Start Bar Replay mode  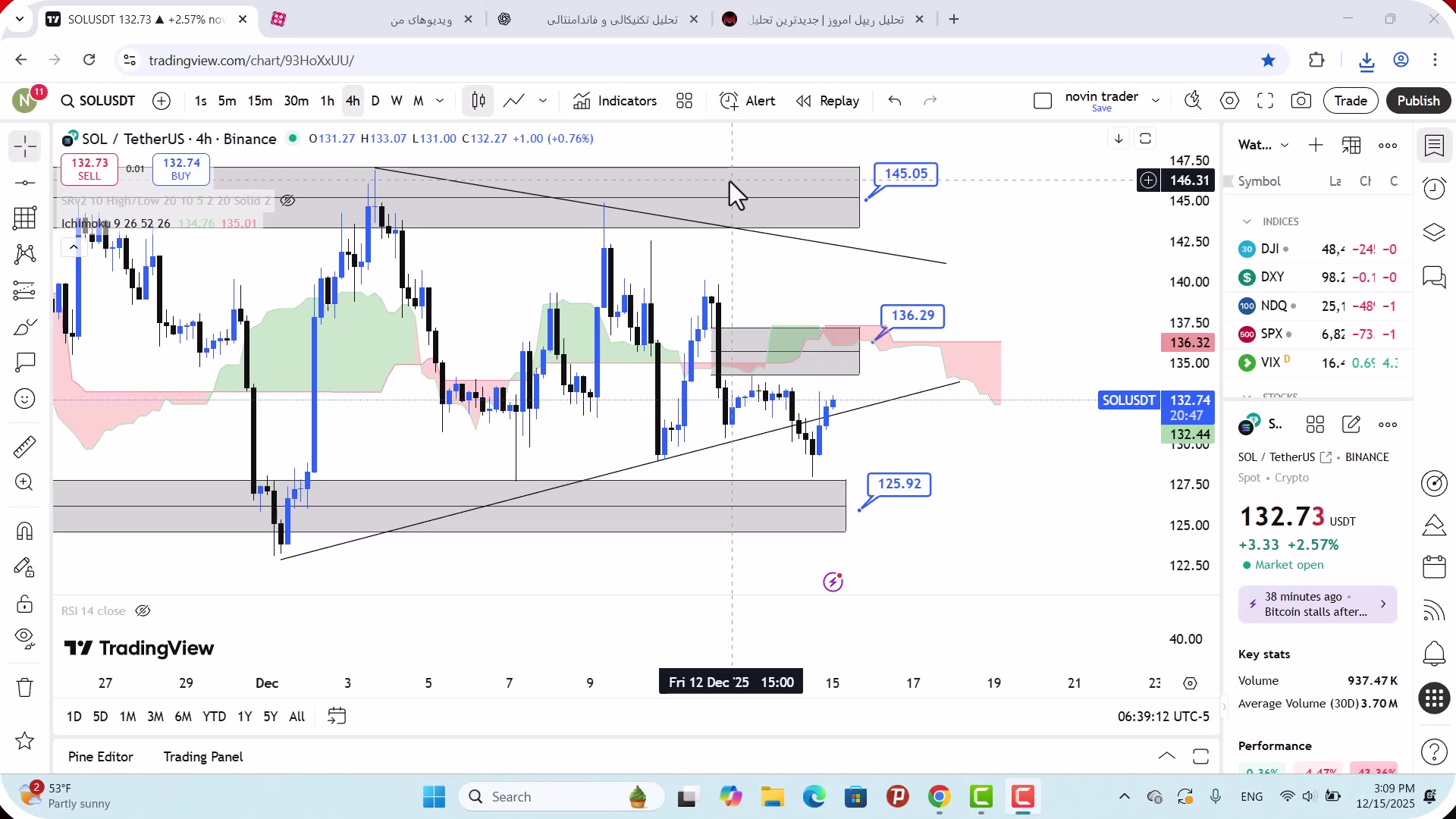click(x=827, y=101)
